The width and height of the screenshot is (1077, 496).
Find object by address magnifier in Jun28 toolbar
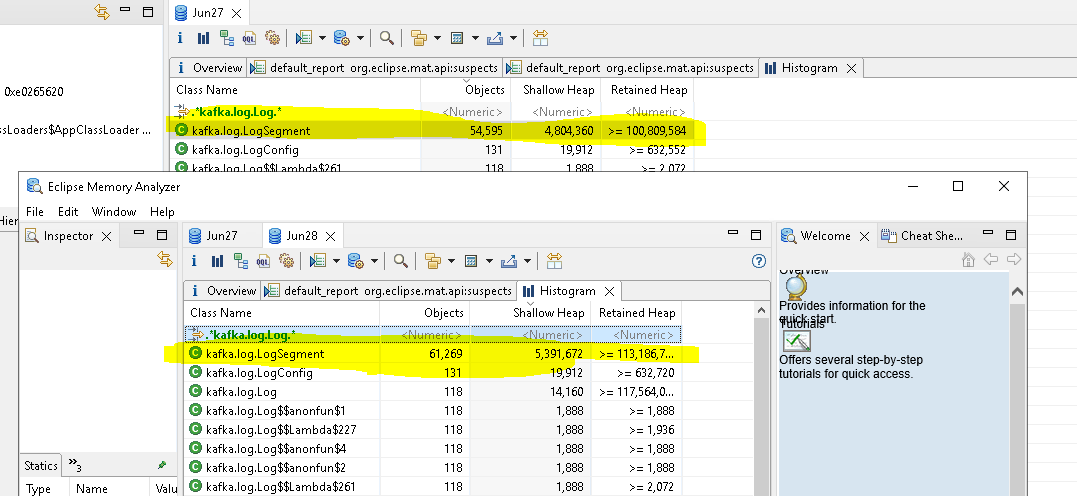click(401, 261)
